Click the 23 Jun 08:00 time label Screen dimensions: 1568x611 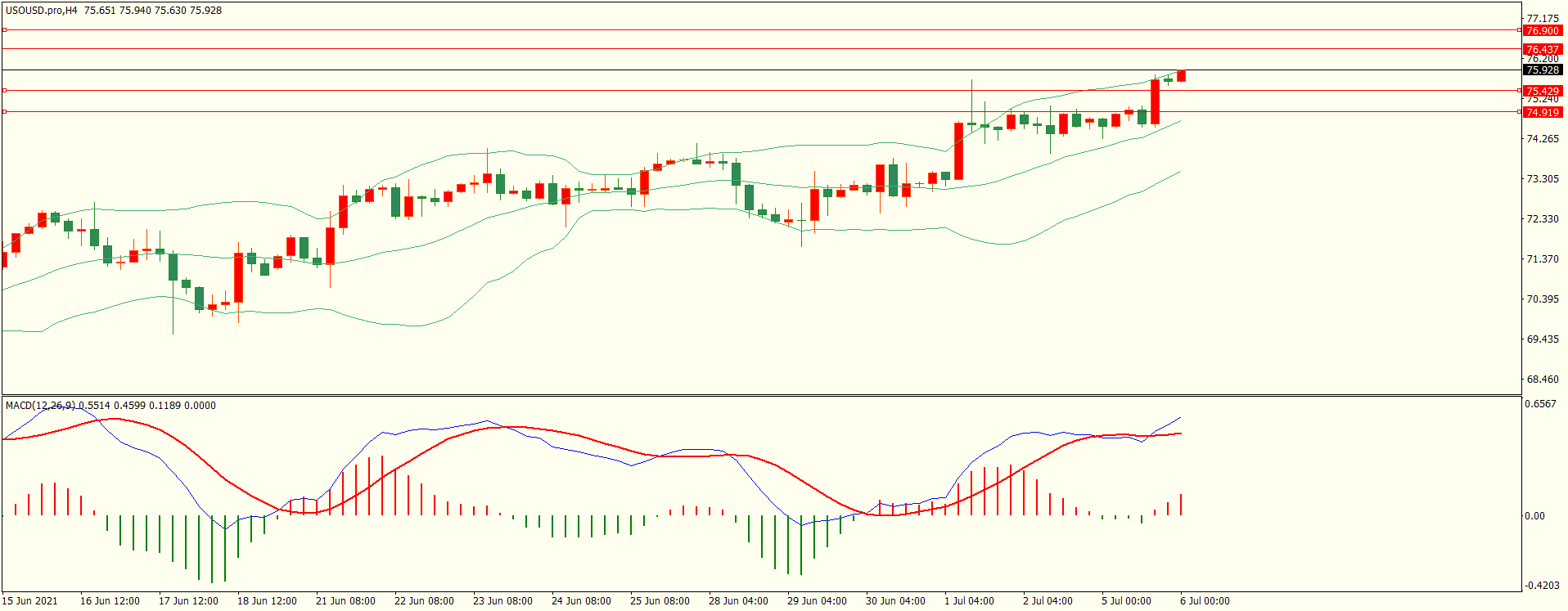point(502,601)
